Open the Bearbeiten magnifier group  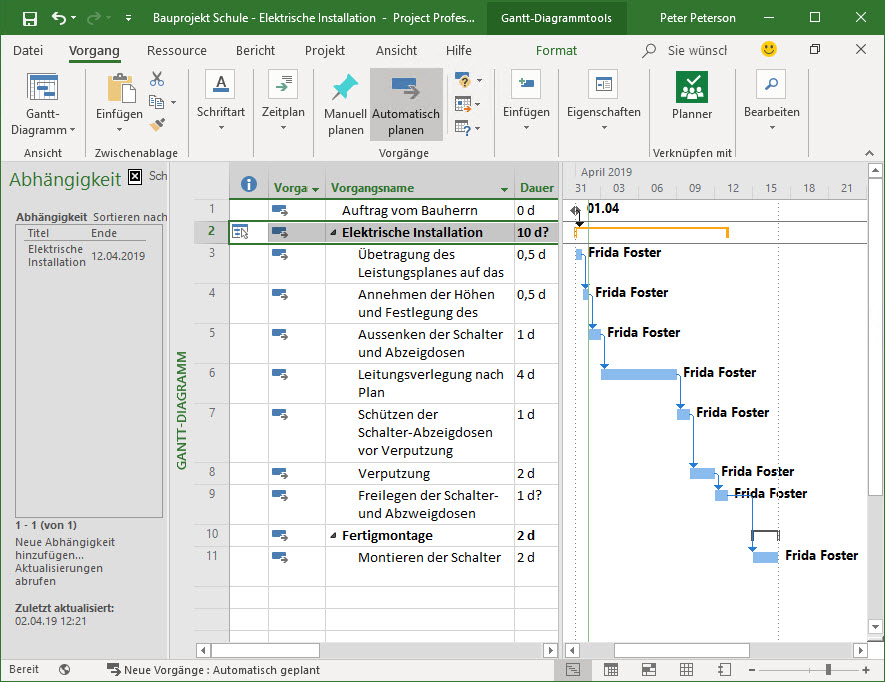(772, 100)
